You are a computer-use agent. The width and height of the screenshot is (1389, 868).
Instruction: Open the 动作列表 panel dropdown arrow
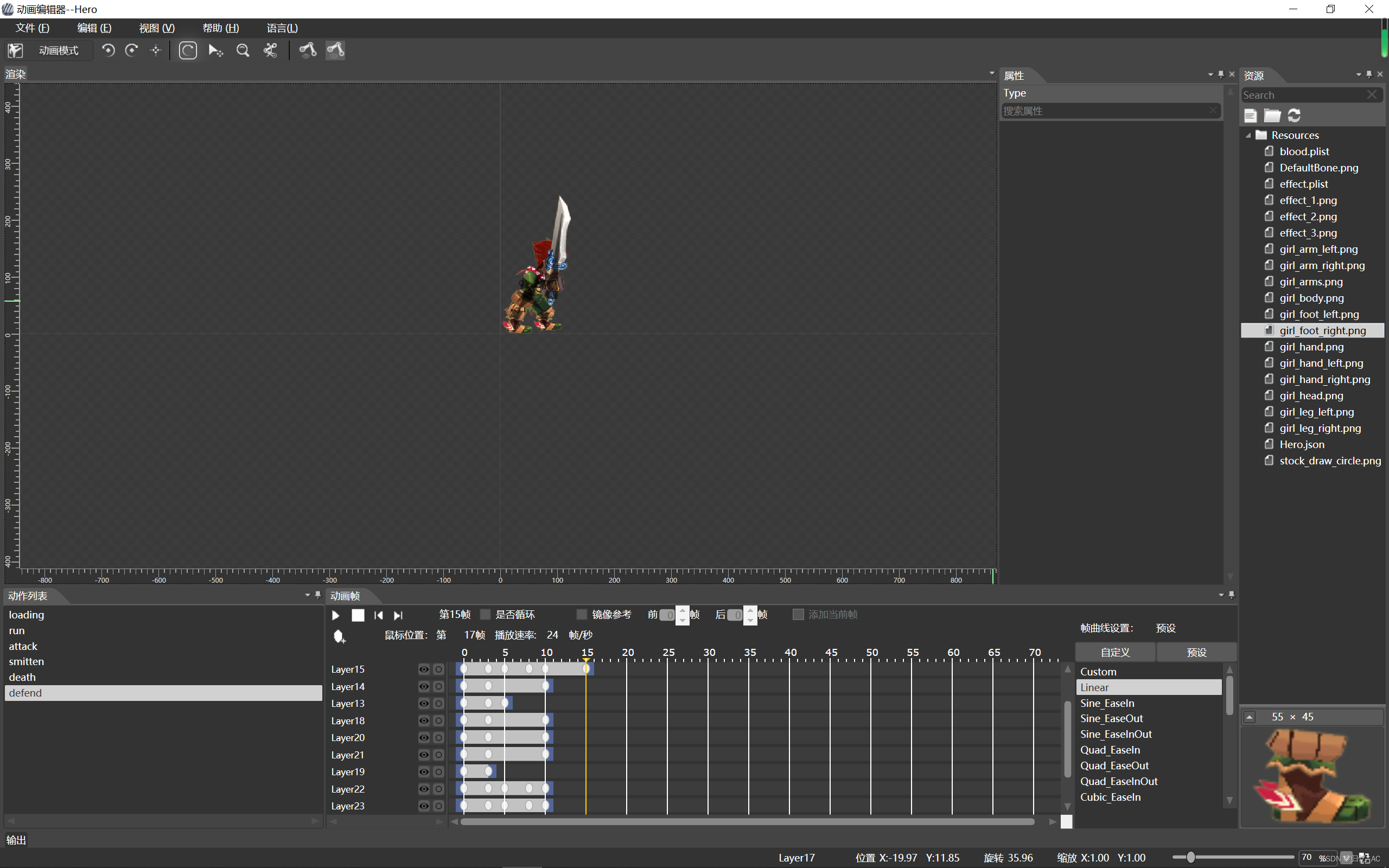coord(308,595)
